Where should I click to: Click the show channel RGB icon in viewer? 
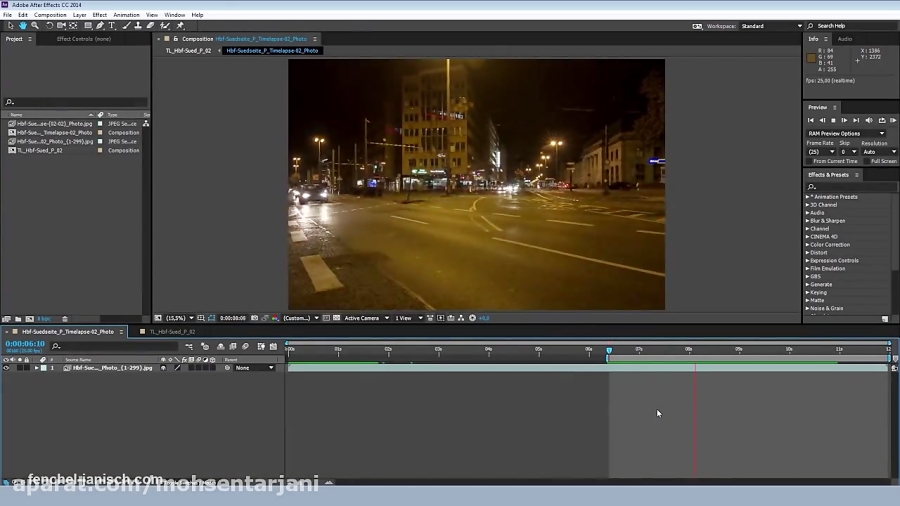(275, 318)
